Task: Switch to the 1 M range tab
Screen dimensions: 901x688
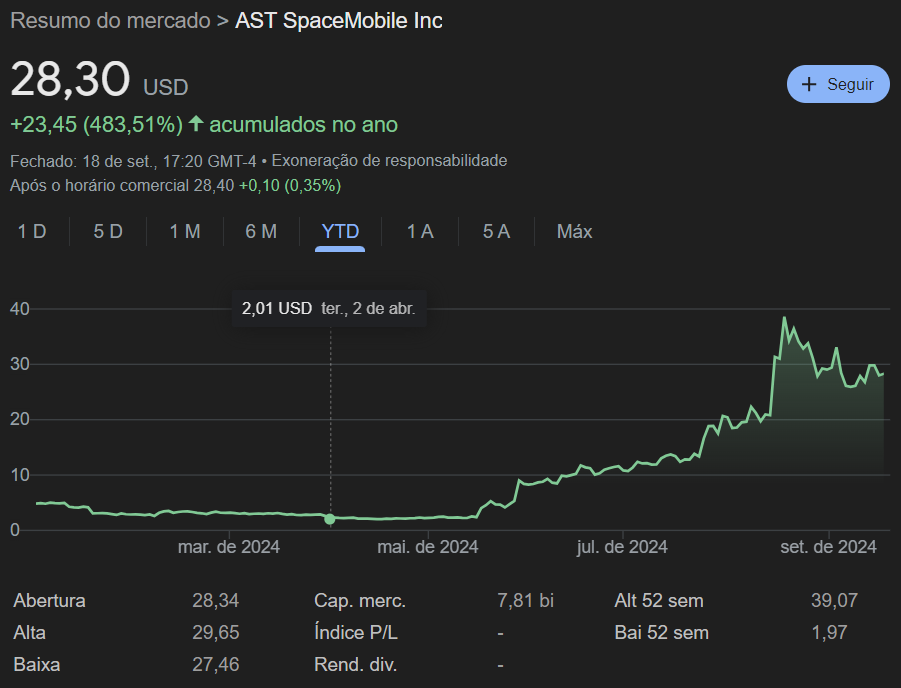Action: [x=185, y=232]
